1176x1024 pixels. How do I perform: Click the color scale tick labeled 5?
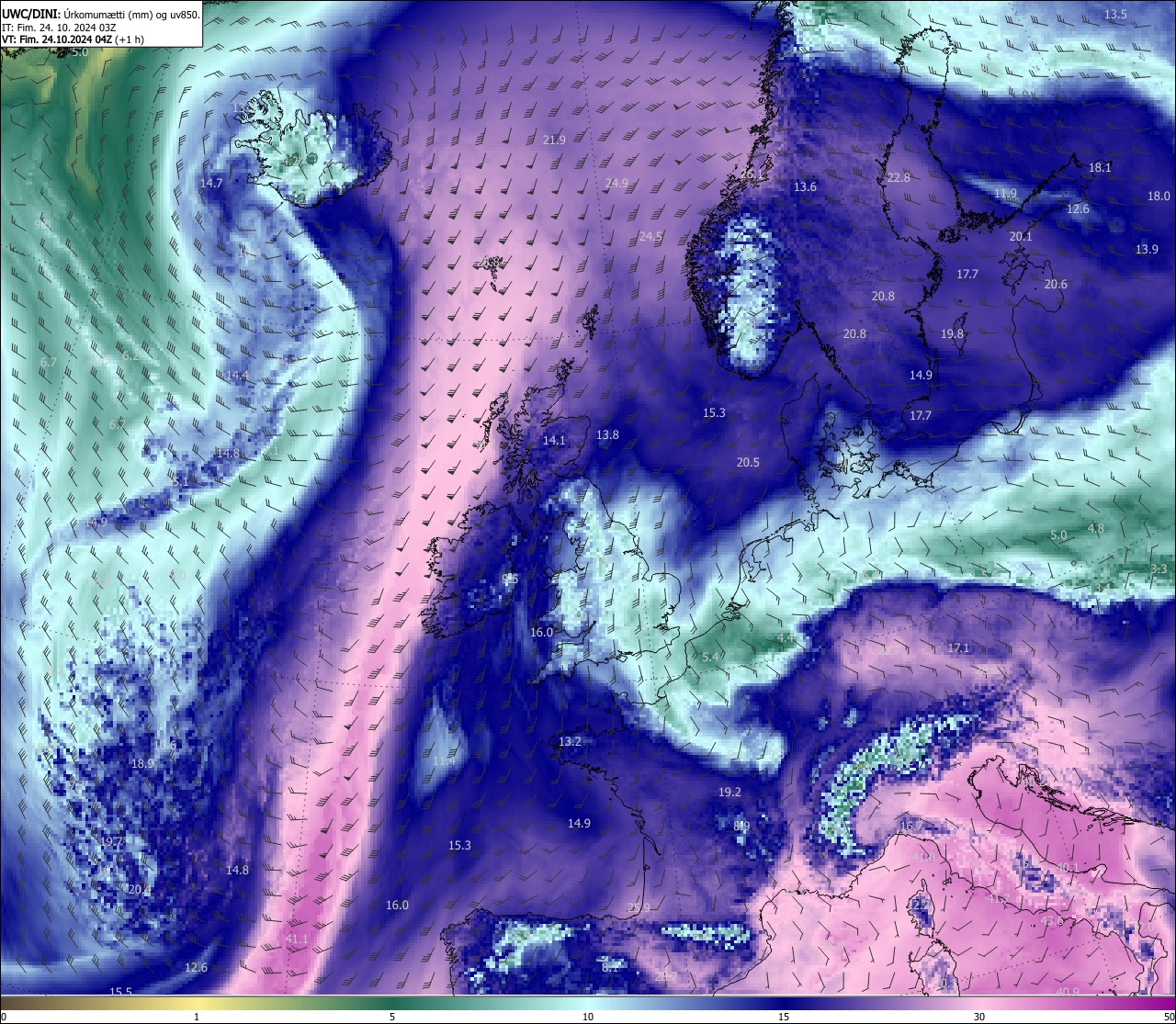point(392,1017)
